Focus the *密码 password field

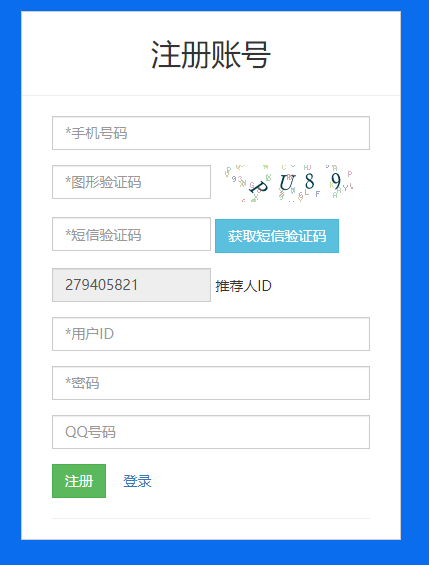(x=211, y=383)
